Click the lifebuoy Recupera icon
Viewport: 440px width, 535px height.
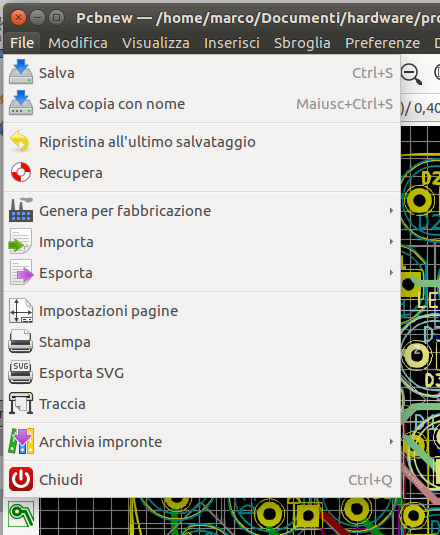[21, 172]
